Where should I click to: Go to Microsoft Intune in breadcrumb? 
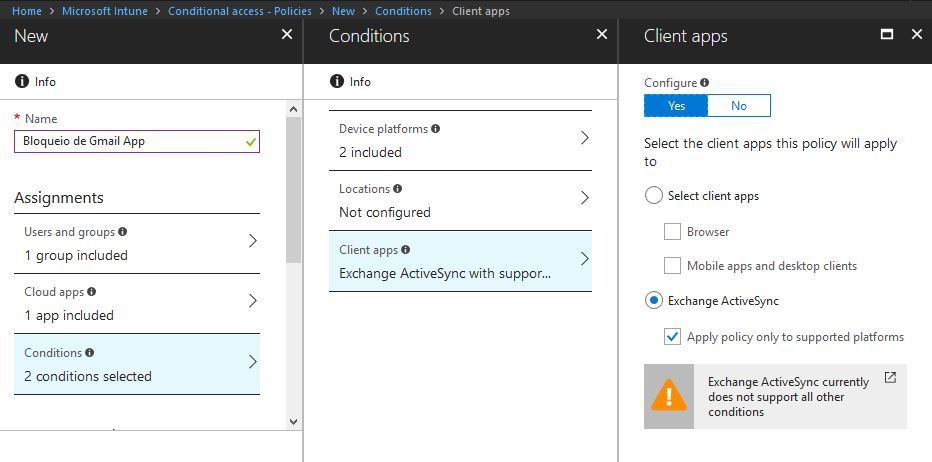105,11
